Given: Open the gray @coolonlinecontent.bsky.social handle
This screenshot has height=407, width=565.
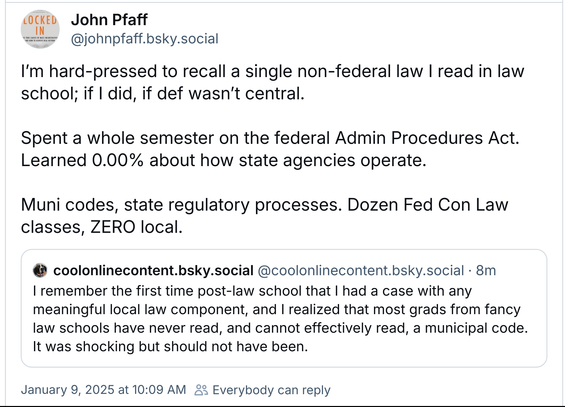Looking at the screenshot, I should point(361,270).
